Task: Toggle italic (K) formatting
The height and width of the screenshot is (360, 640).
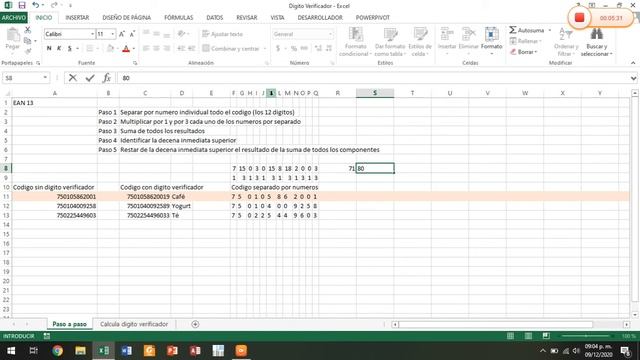Action: point(59,49)
